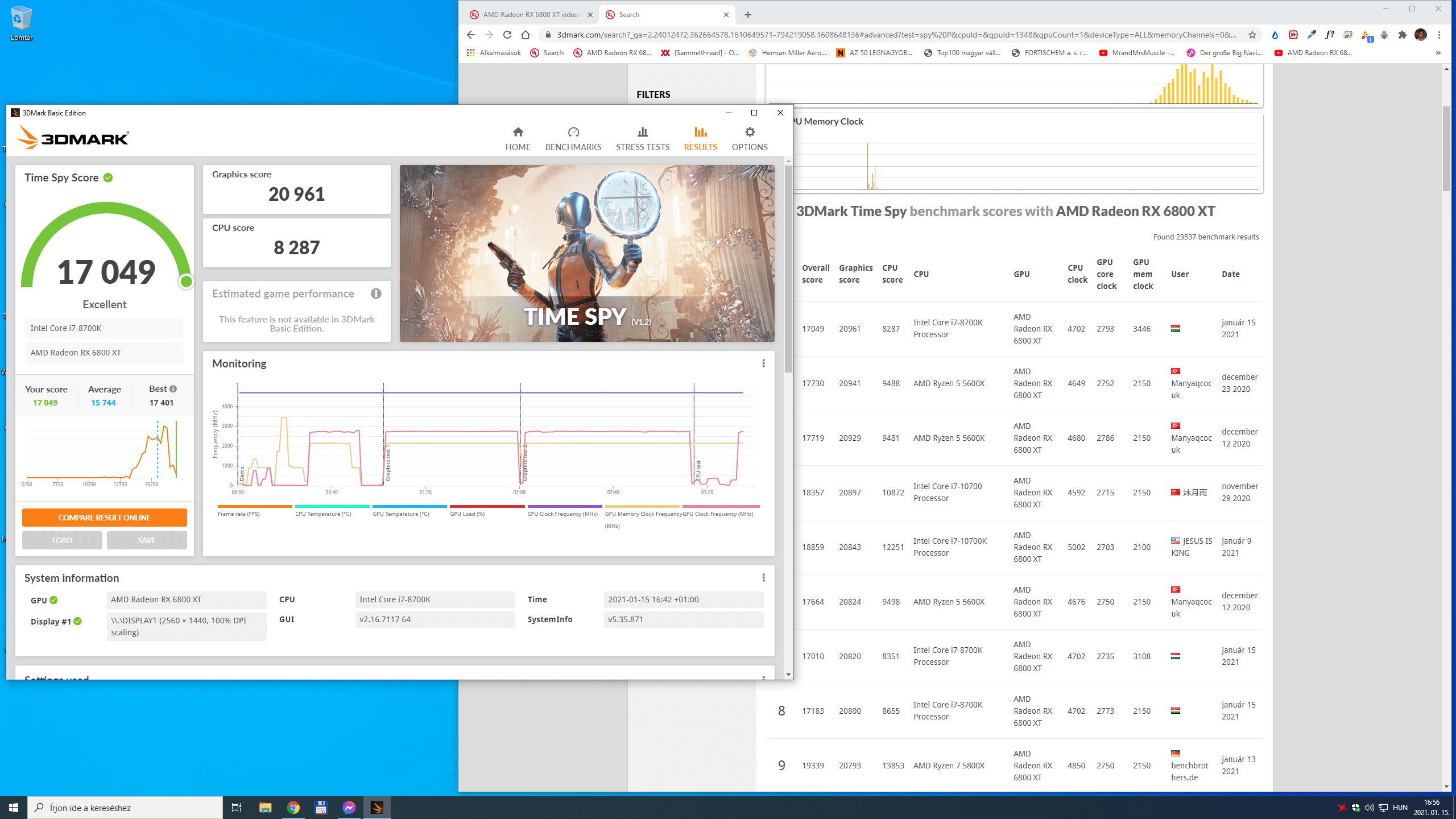Screen dimensions: 1456x819
Task: Click the GPU Load (%) red legend swatch
Action: pyautogui.click(x=487, y=506)
